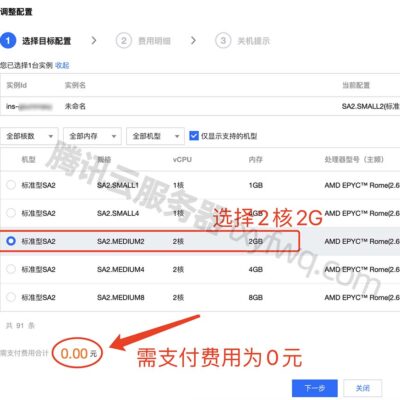
Task: Open the 全部机型 dropdown
Action: tap(155, 136)
